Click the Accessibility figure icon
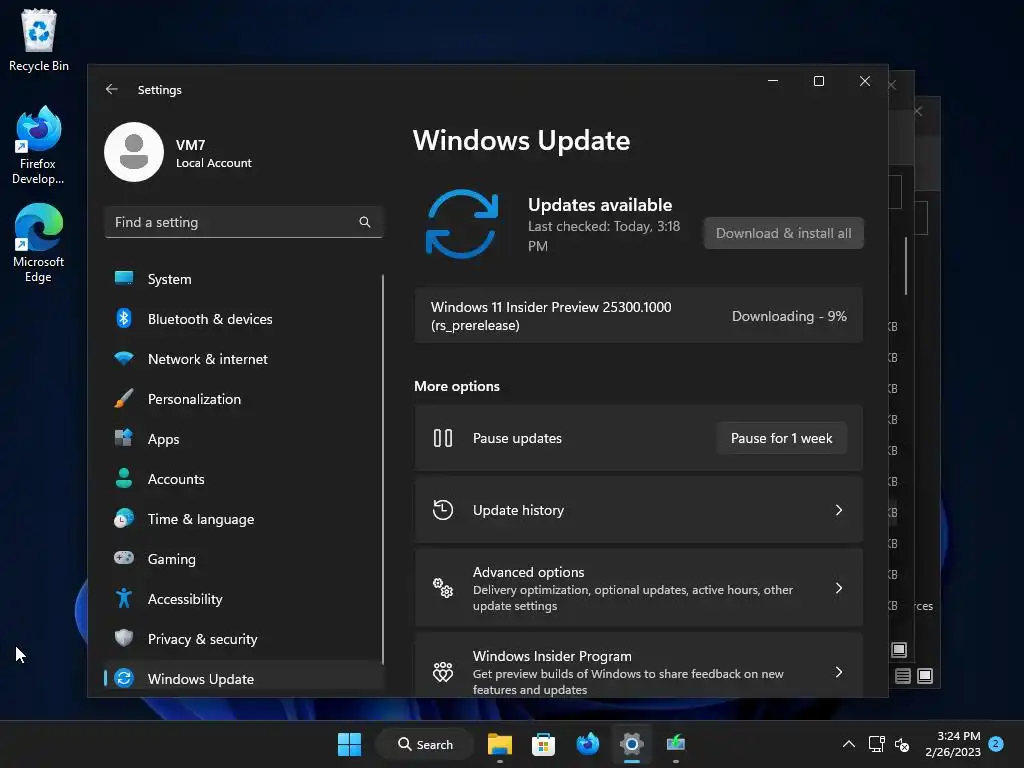Viewport: 1024px width, 768px height. (124, 598)
